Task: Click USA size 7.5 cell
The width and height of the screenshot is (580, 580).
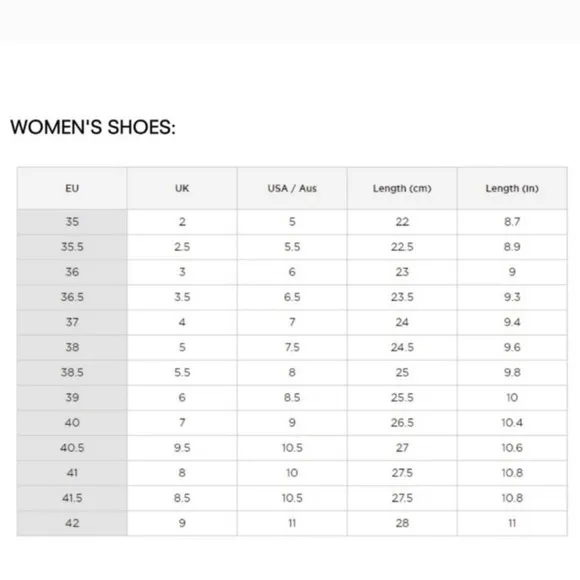Action: pyautogui.click(x=292, y=347)
